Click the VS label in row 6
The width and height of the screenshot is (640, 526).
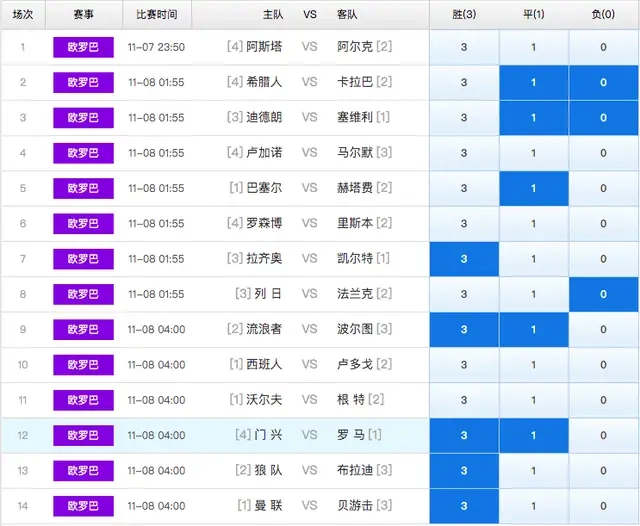pos(309,224)
